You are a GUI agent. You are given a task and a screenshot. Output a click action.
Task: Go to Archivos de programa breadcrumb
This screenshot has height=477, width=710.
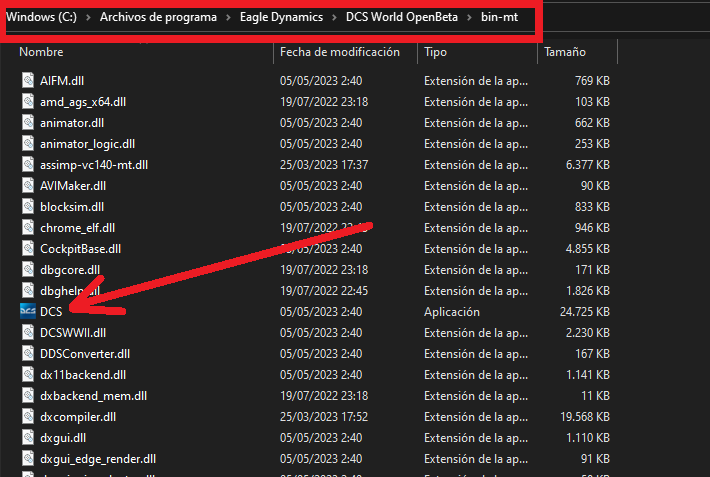coord(158,17)
